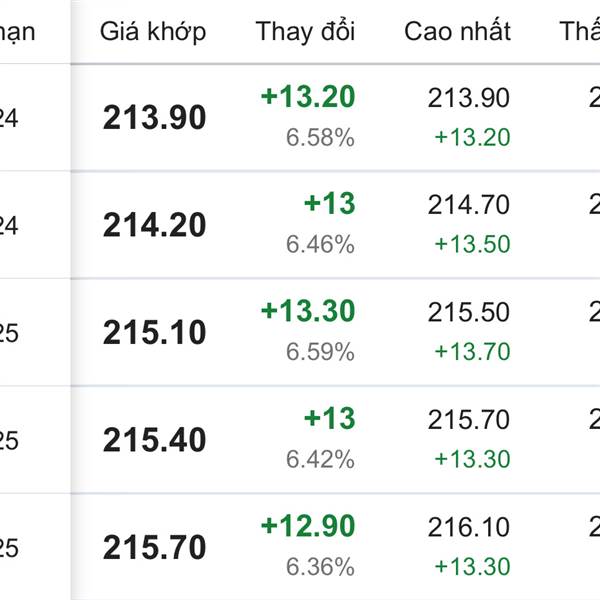Image resolution: width=600 pixels, height=600 pixels.
Task: Click the +13.20 bold change value
Action: pyautogui.click(x=308, y=96)
